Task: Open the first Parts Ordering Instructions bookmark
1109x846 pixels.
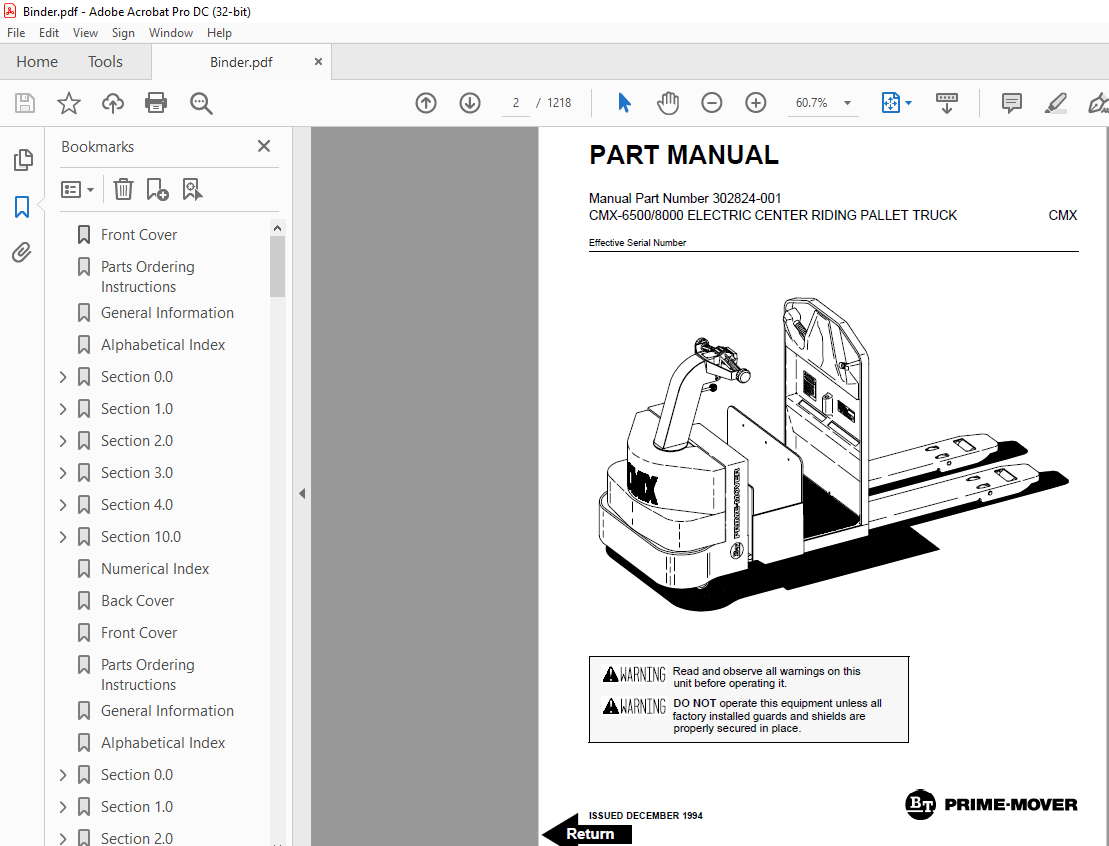Action: tap(147, 277)
